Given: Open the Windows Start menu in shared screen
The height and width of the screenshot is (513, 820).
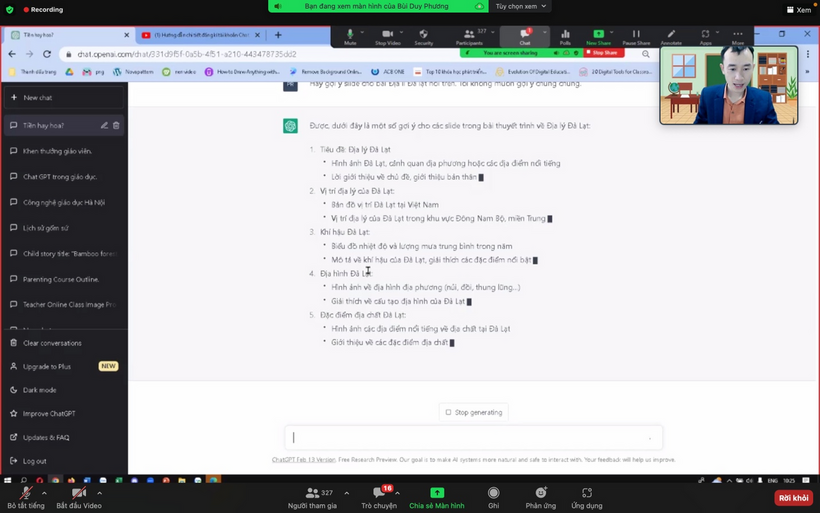Looking at the screenshot, I should (x=7, y=480).
